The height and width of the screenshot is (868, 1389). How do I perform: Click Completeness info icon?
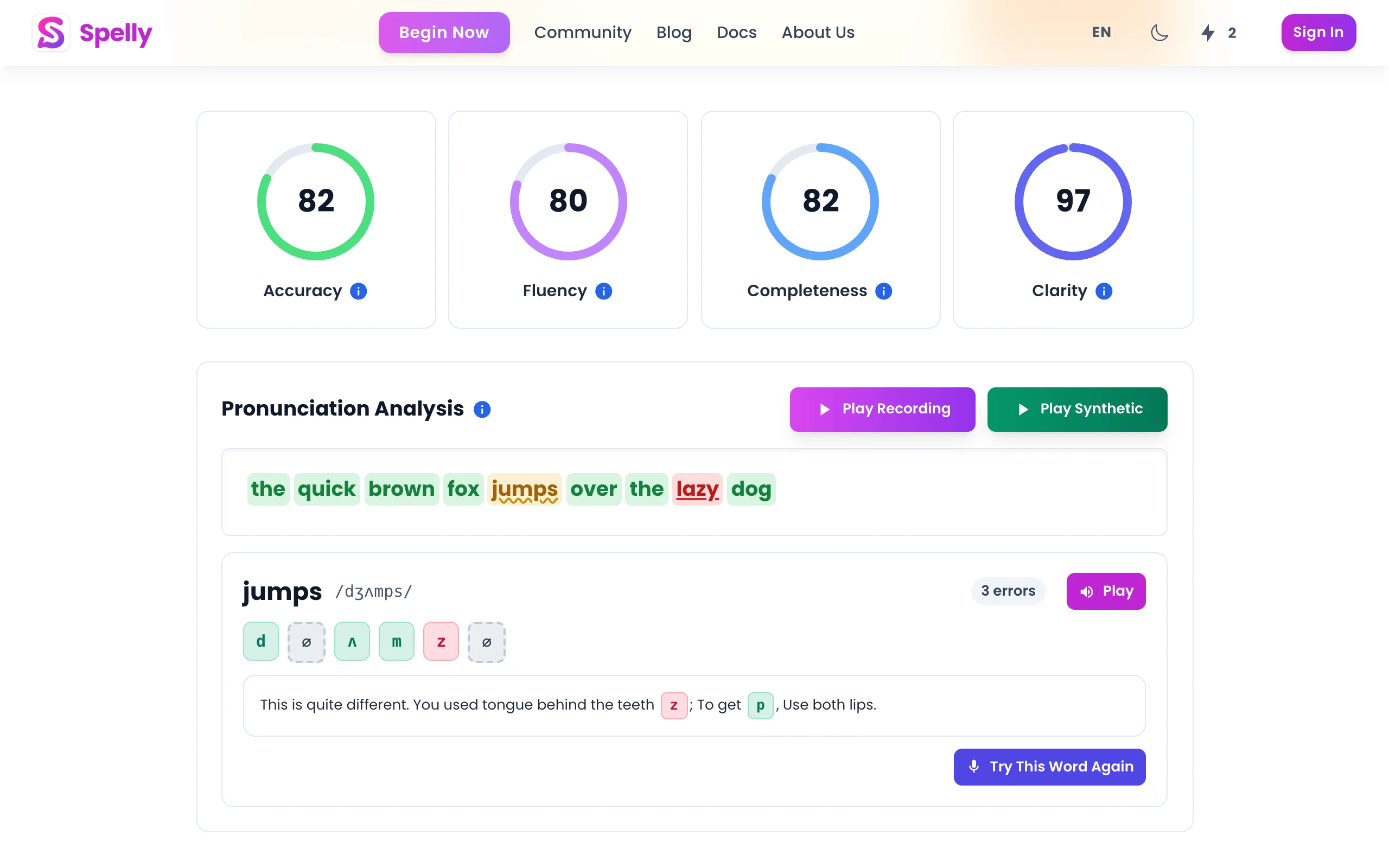click(x=883, y=291)
